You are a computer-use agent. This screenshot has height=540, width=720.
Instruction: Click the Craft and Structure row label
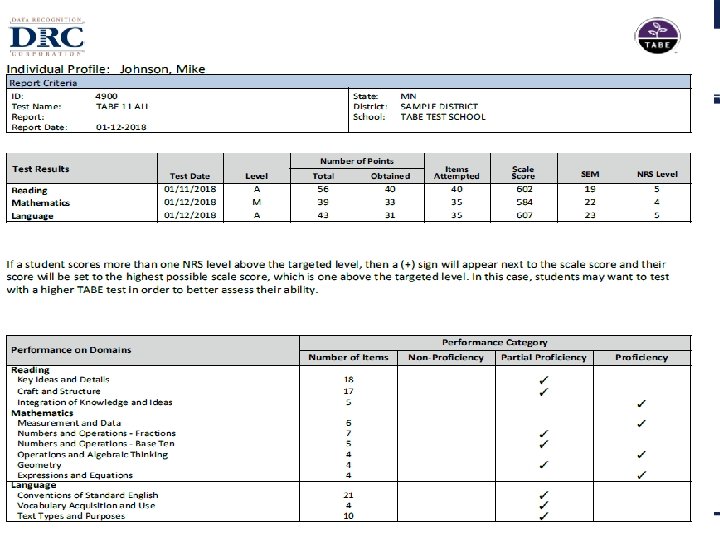58,391
